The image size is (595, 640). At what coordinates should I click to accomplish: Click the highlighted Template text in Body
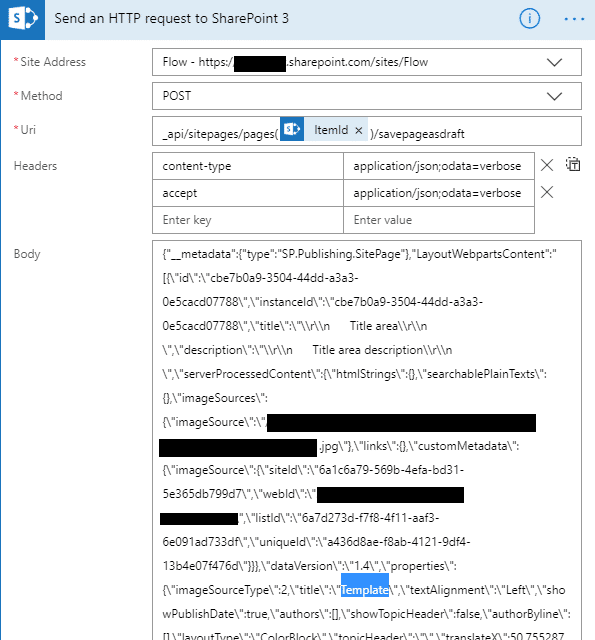(x=364, y=590)
